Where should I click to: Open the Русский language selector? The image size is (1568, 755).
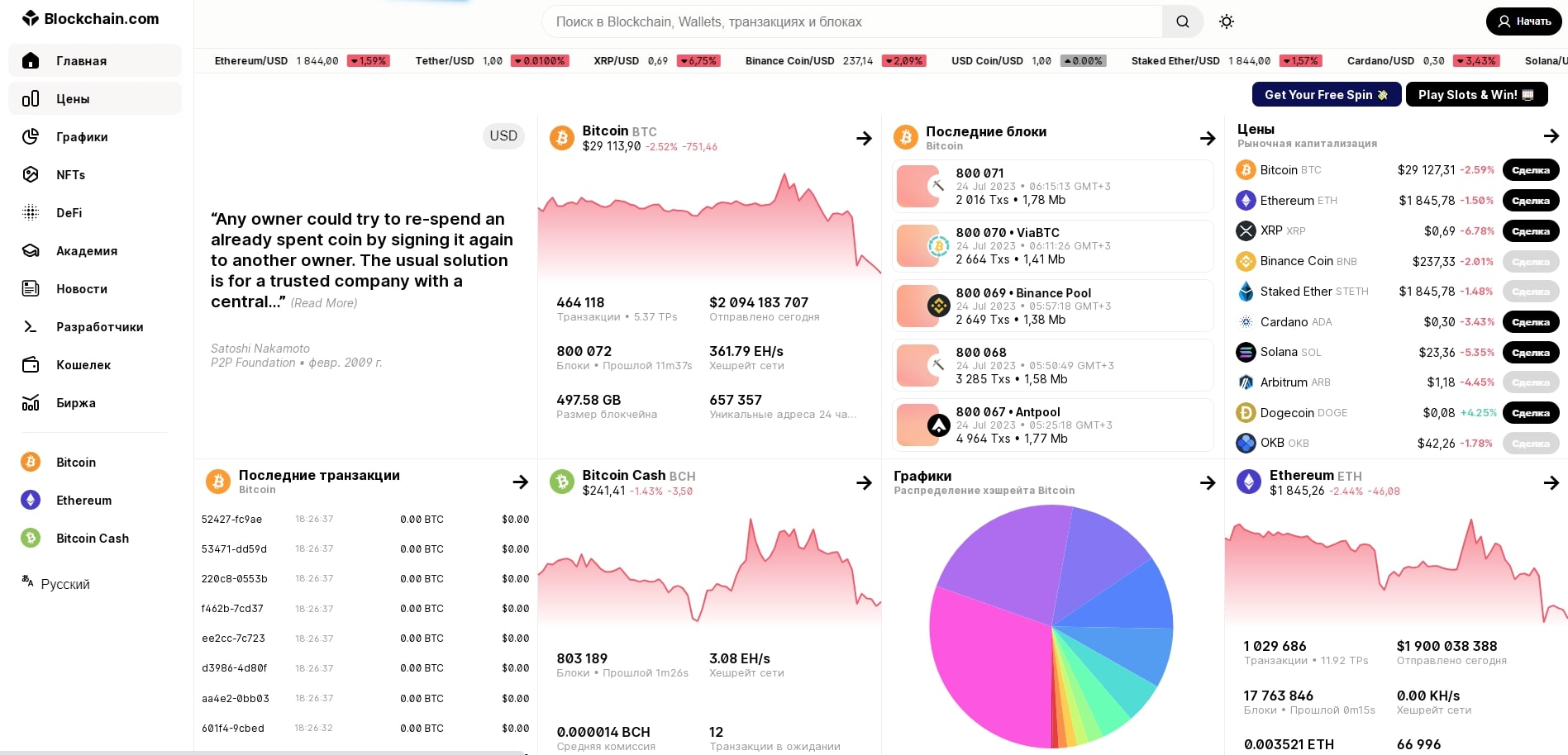56,583
